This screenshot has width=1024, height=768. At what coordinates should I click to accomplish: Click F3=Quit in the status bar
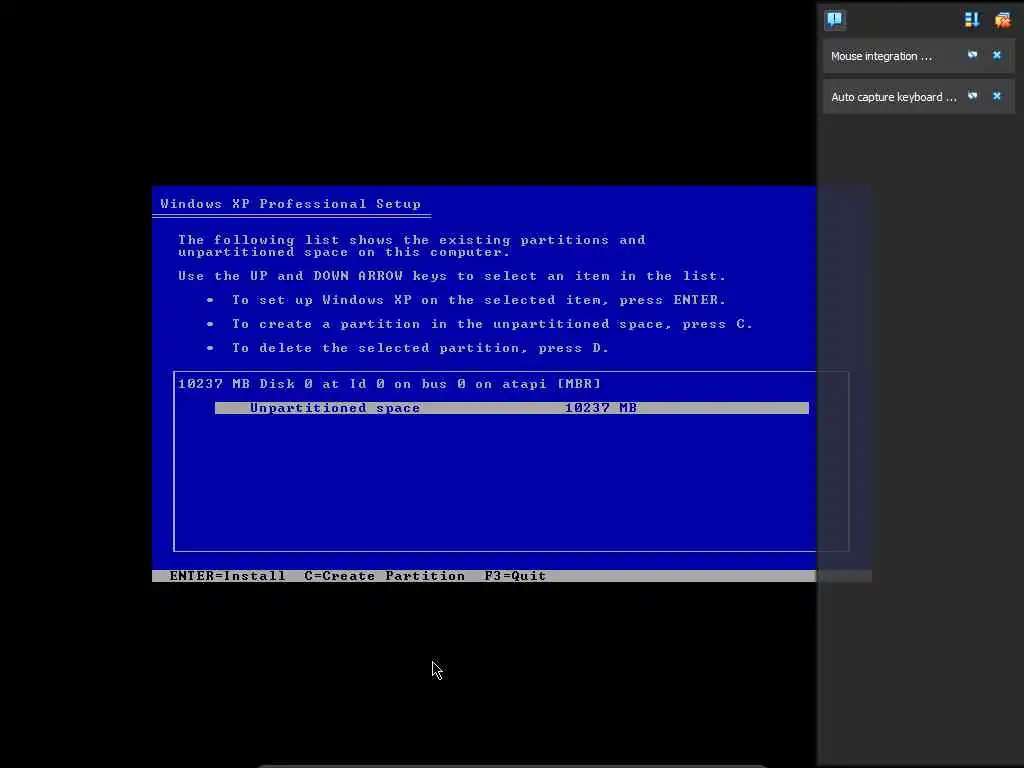point(515,576)
